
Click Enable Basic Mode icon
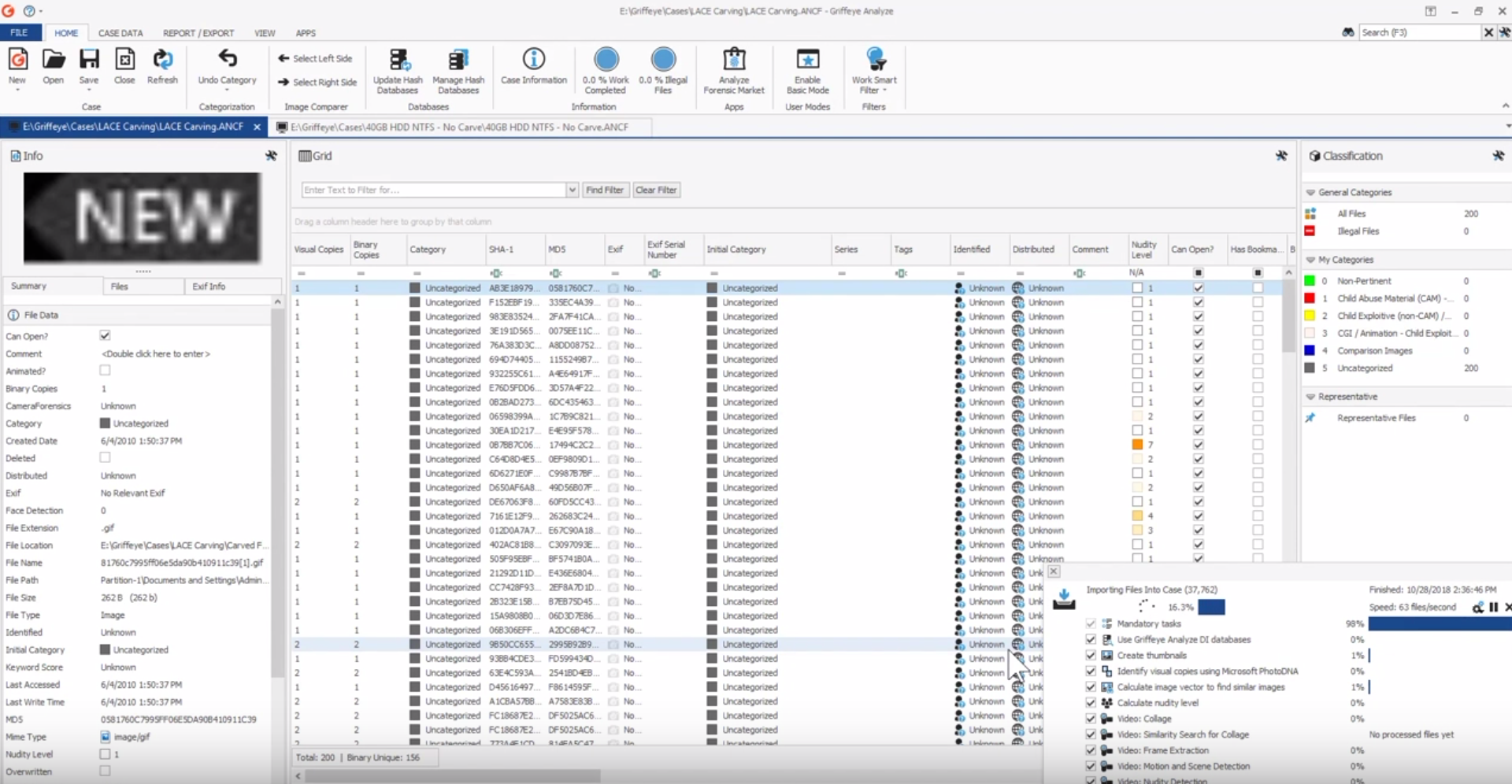click(808, 60)
